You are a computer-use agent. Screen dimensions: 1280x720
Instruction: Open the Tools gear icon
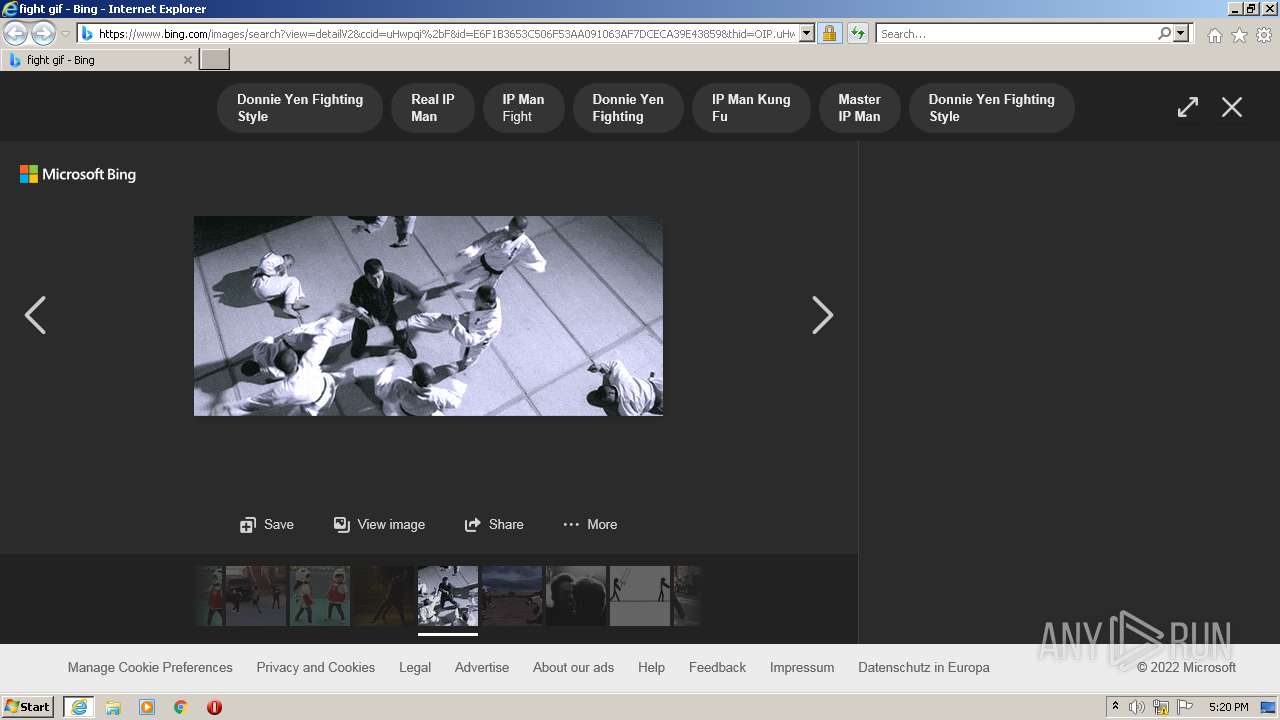pos(1264,35)
